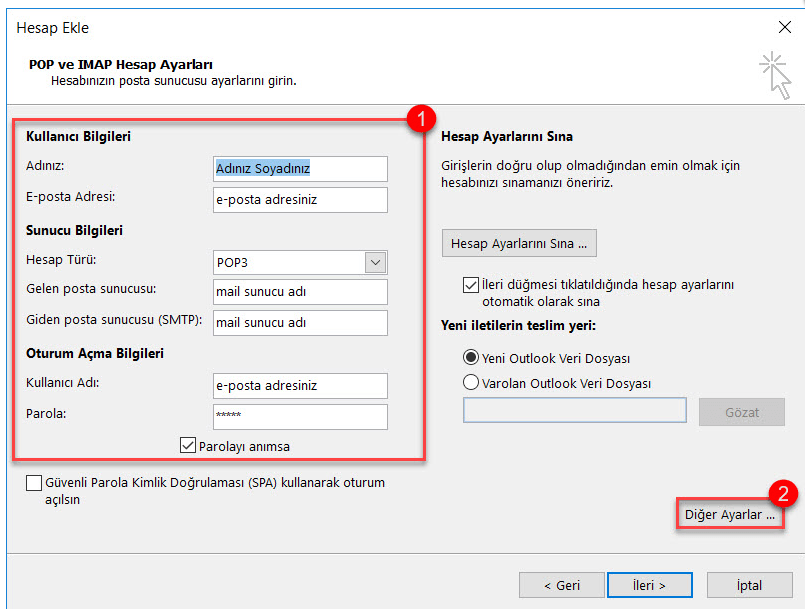This screenshot has height=609, width=805.
Task: Open the Hesap Türü POP3 dropdown
Action: point(300,262)
